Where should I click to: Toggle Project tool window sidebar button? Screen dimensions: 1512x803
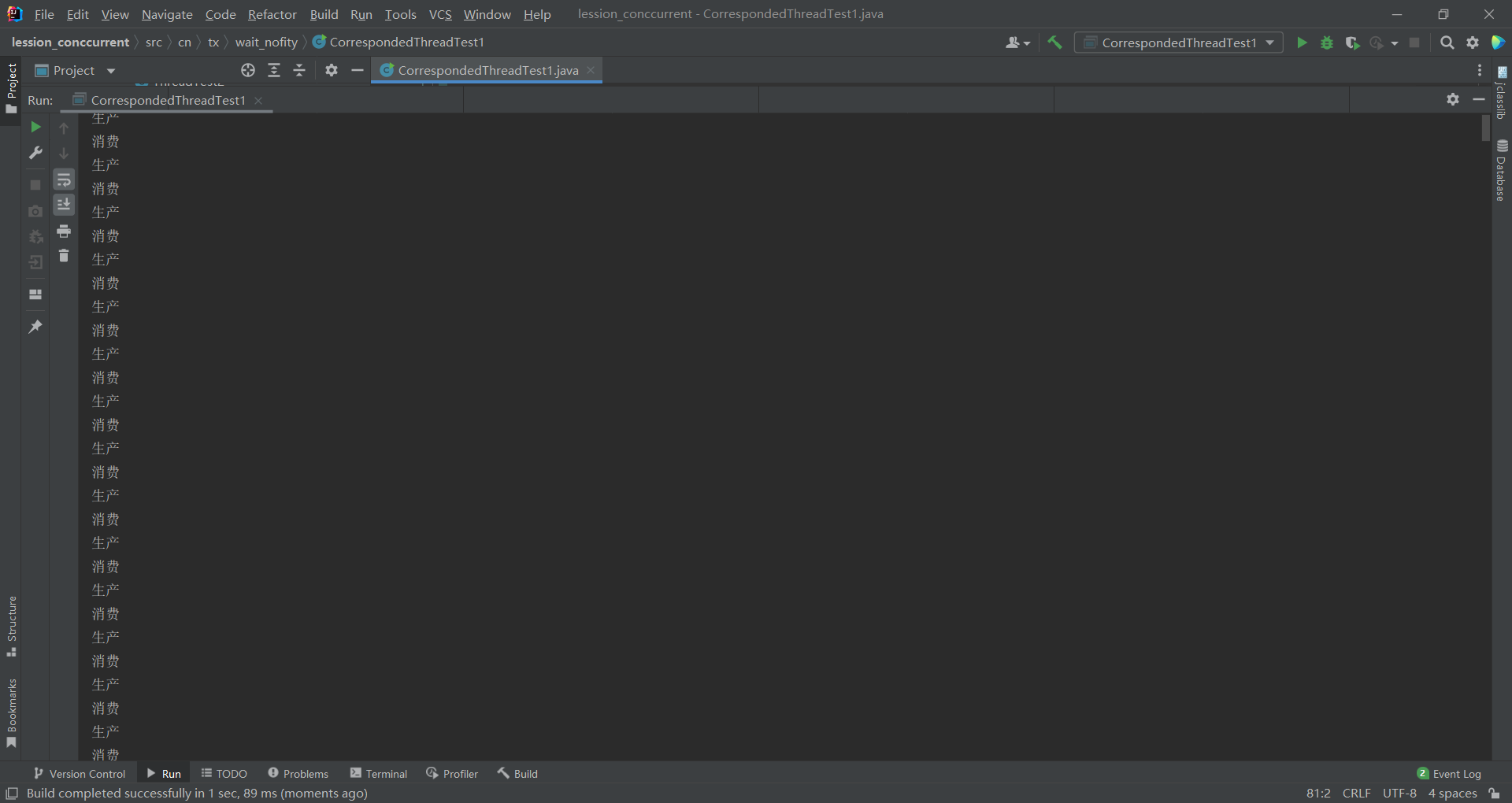tap(11, 87)
